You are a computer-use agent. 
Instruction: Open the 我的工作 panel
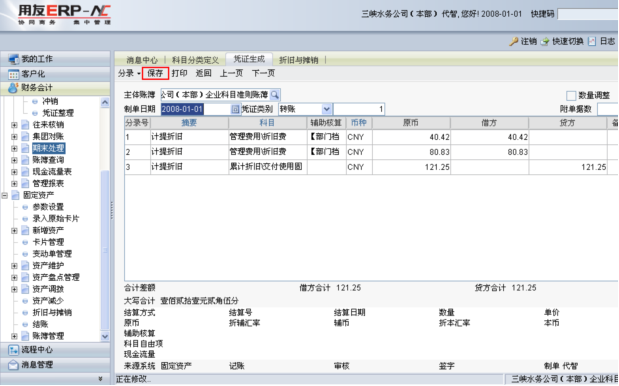click(55, 59)
